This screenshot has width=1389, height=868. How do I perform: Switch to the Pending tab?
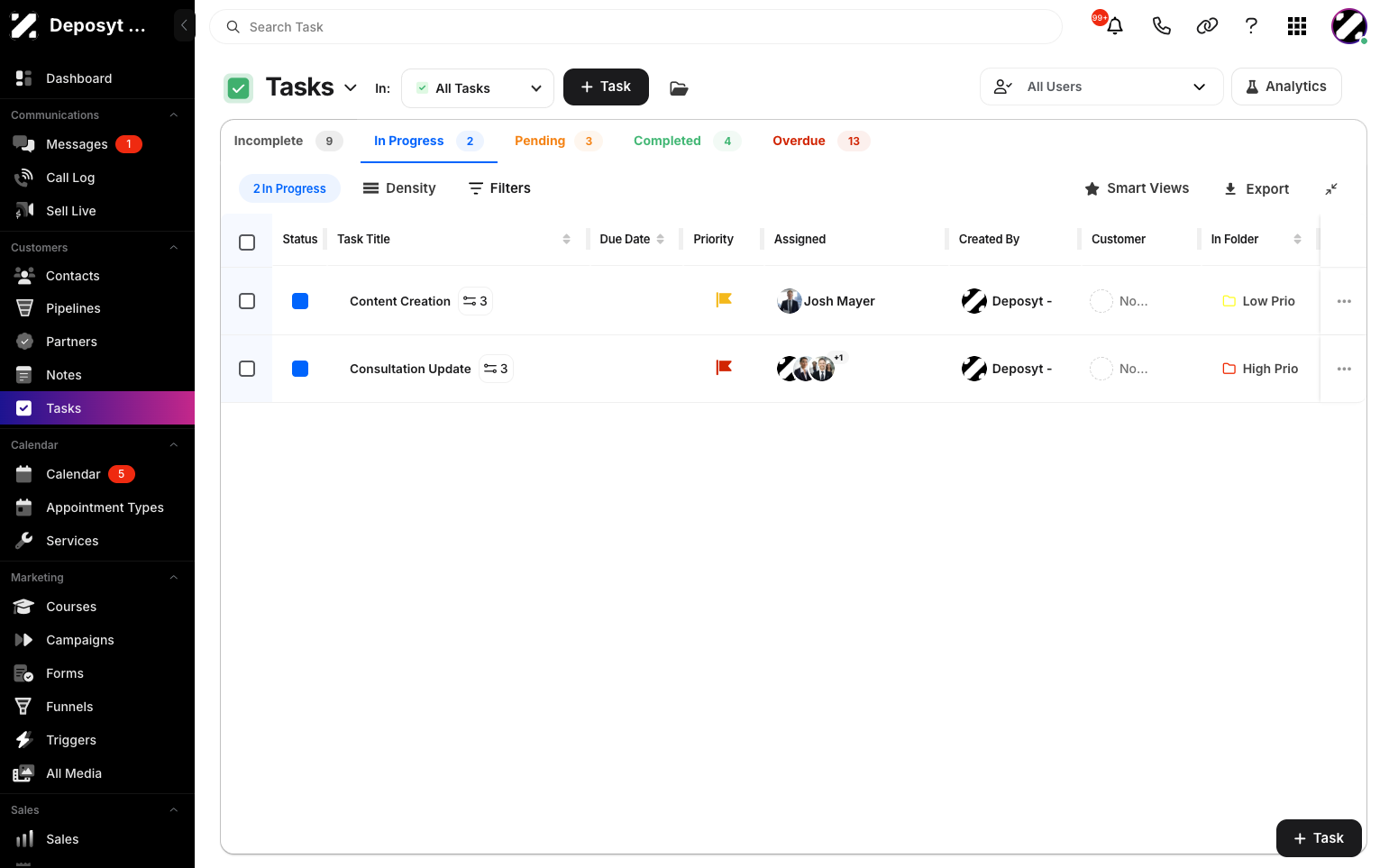[558, 141]
